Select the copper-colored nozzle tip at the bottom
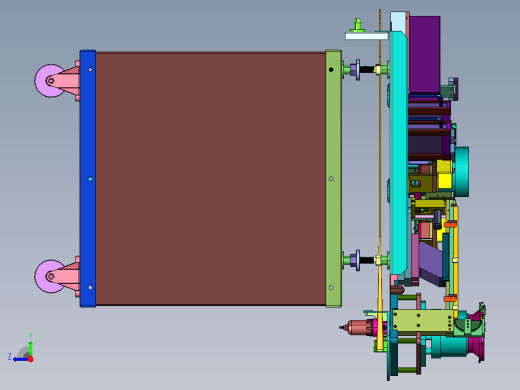Image resolution: width=520 pixels, height=390 pixels. click(x=357, y=327)
